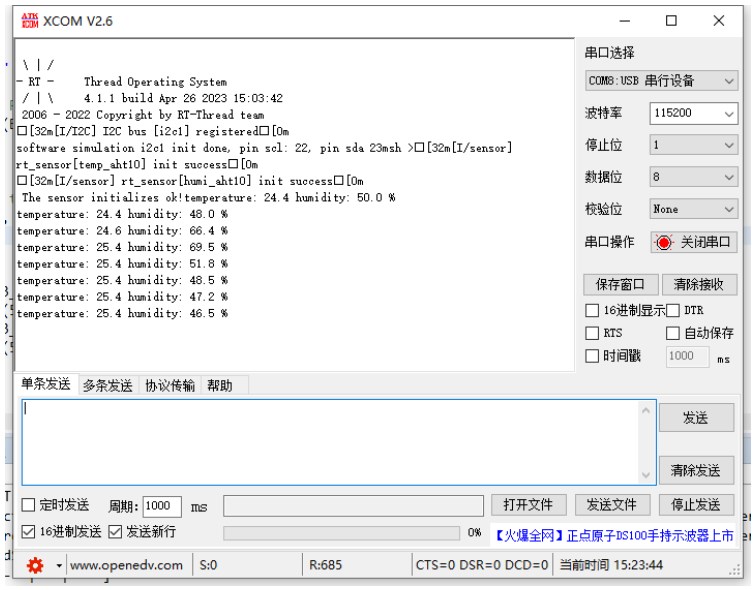Image resolution: width=753 pixels, height=590 pixels.
Task: Click the line ending humidity: 46.5 %
Action: 122,313
